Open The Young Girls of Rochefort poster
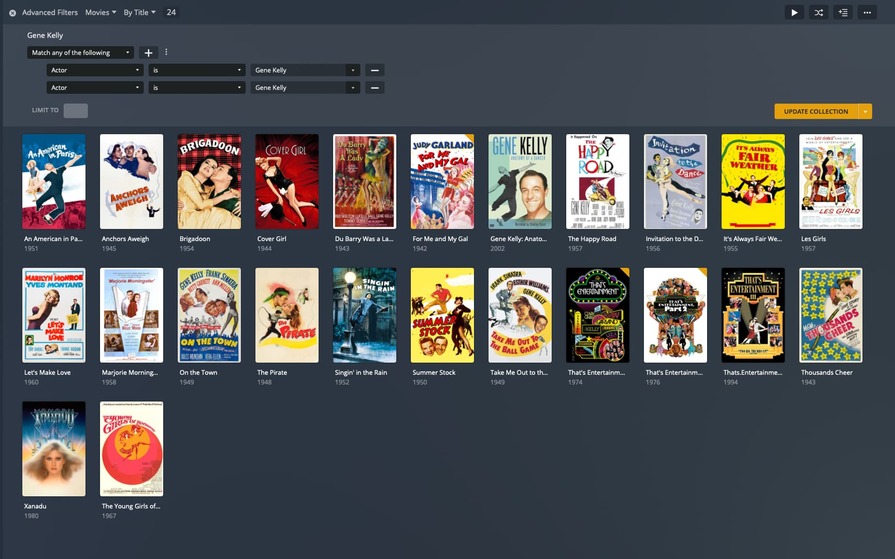 (131, 449)
